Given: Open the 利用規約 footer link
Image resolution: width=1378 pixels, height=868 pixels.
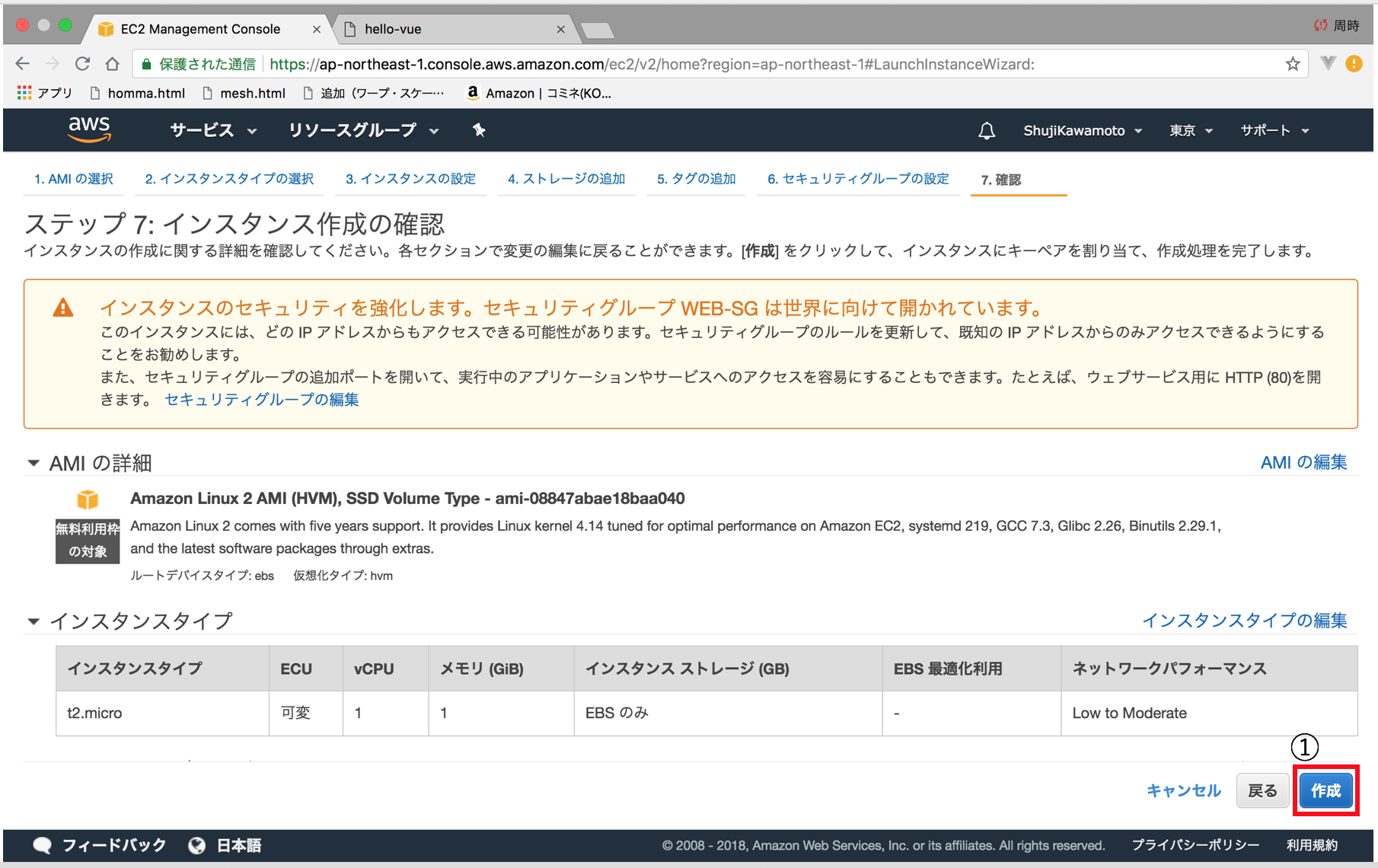Looking at the screenshot, I should (x=1312, y=845).
